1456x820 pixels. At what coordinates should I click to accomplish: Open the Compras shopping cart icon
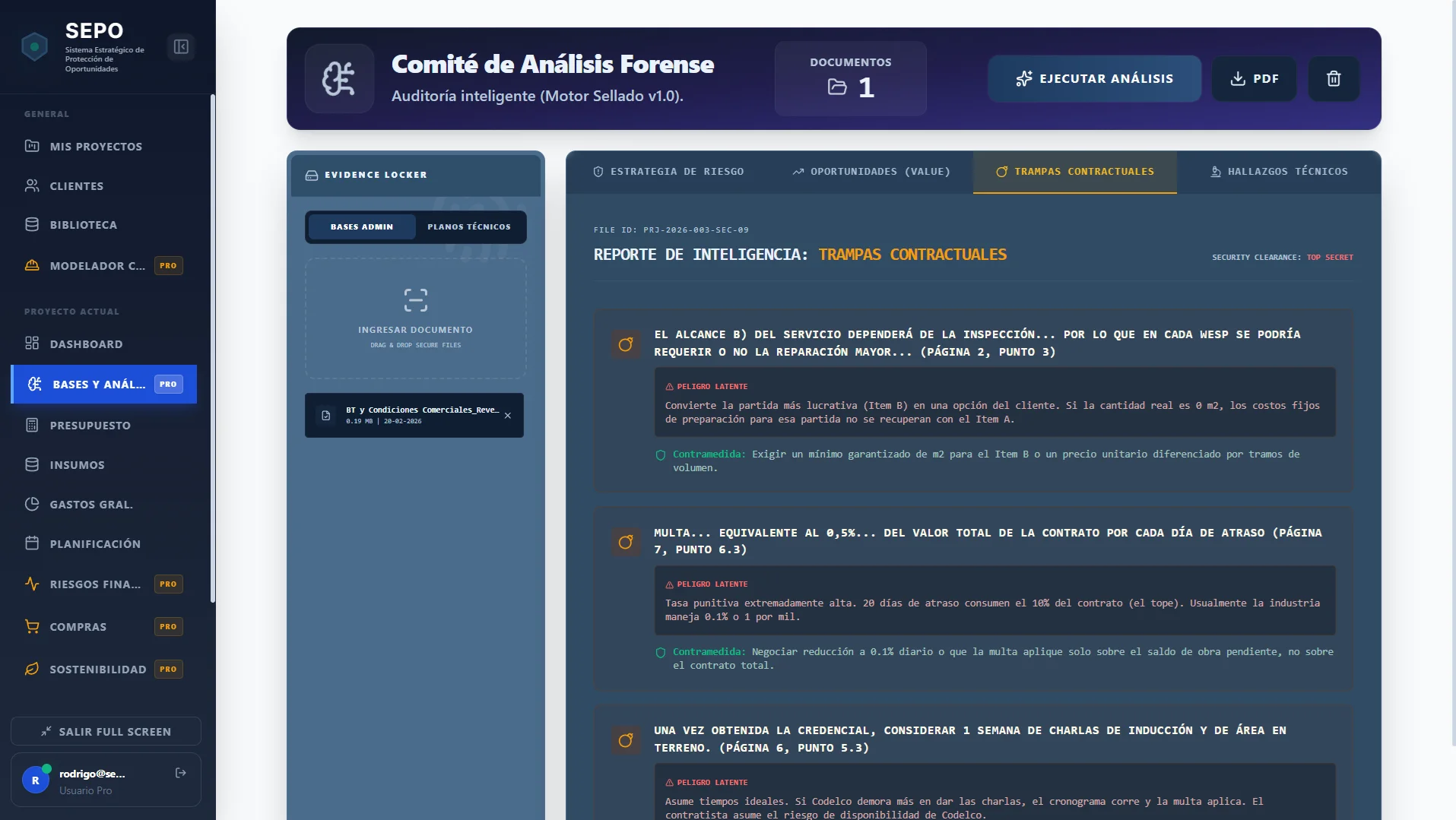31,627
